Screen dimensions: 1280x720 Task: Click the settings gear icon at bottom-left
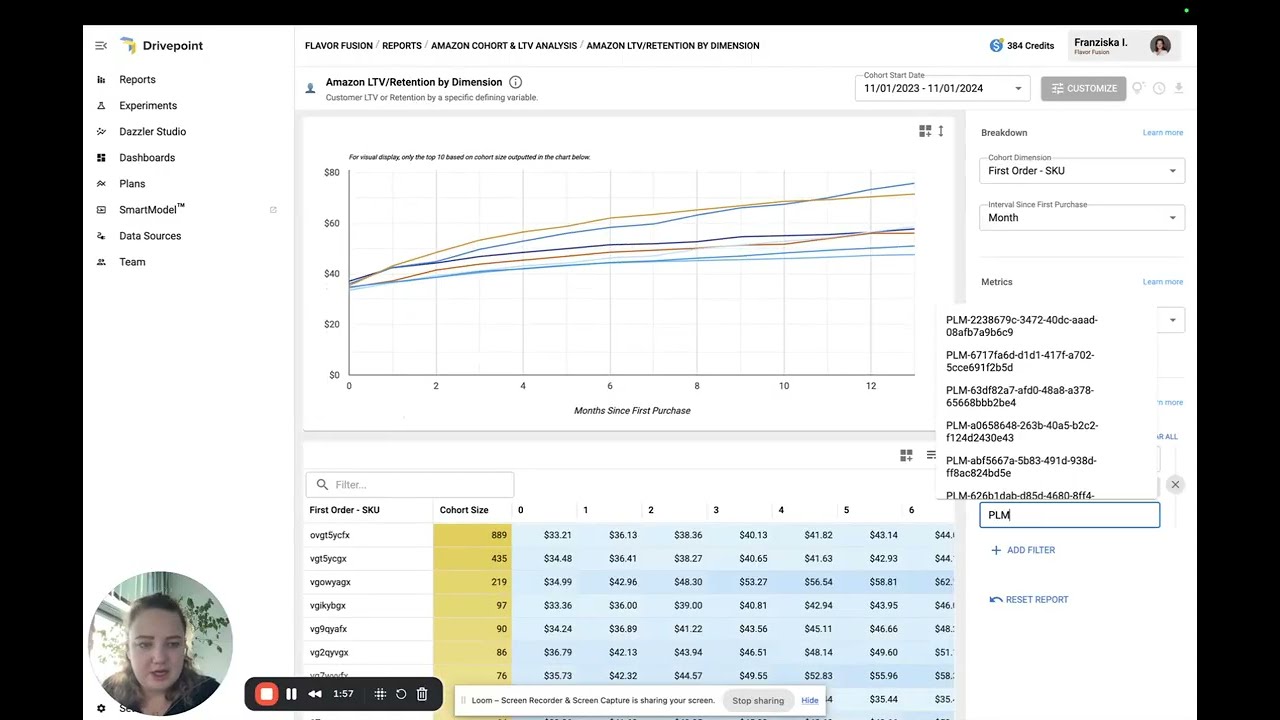tap(101, 708)
